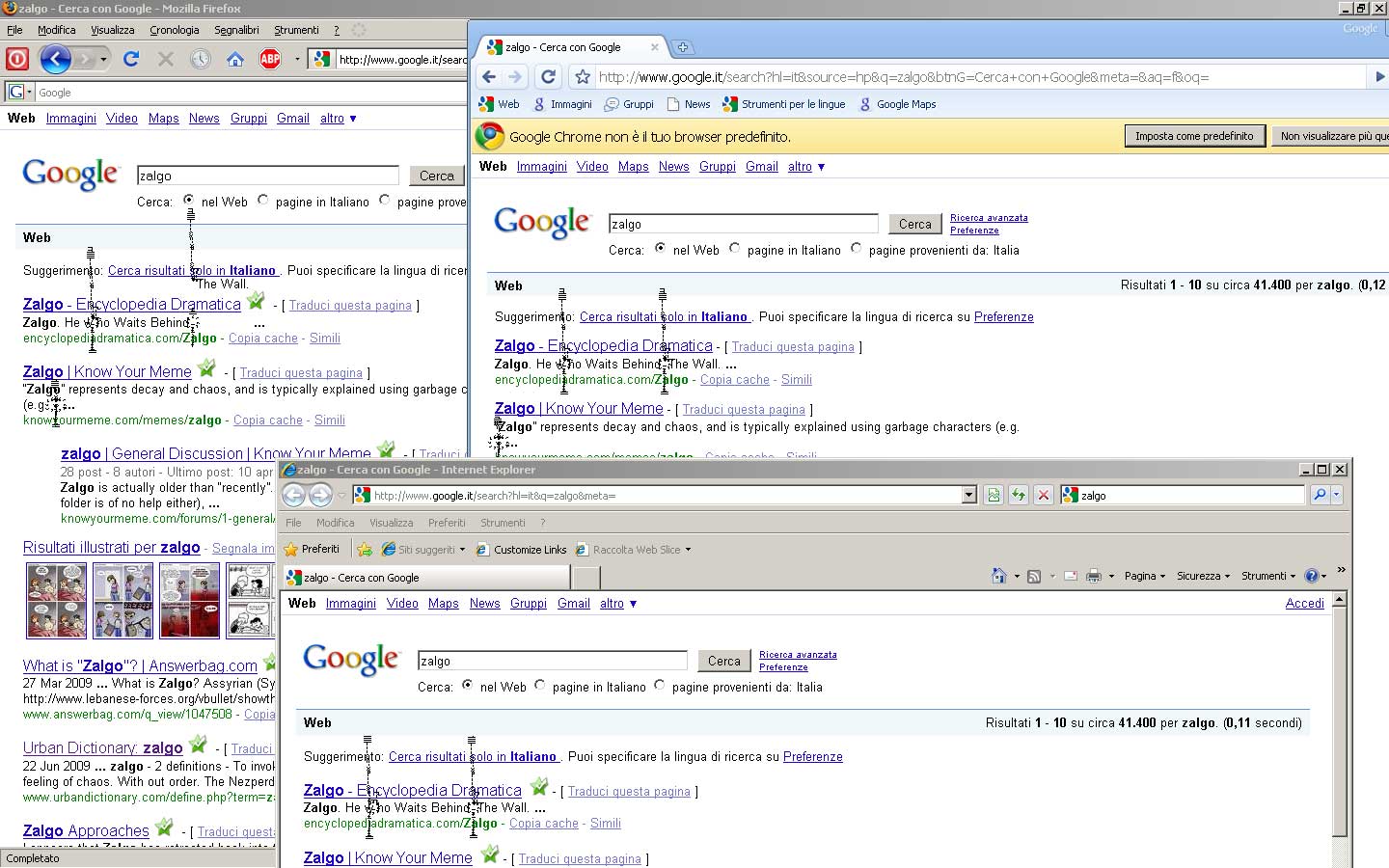Viewport: 1389px width, 868px height.
Task: Open the IE help question mark icon
Action: pos(1311,576)
